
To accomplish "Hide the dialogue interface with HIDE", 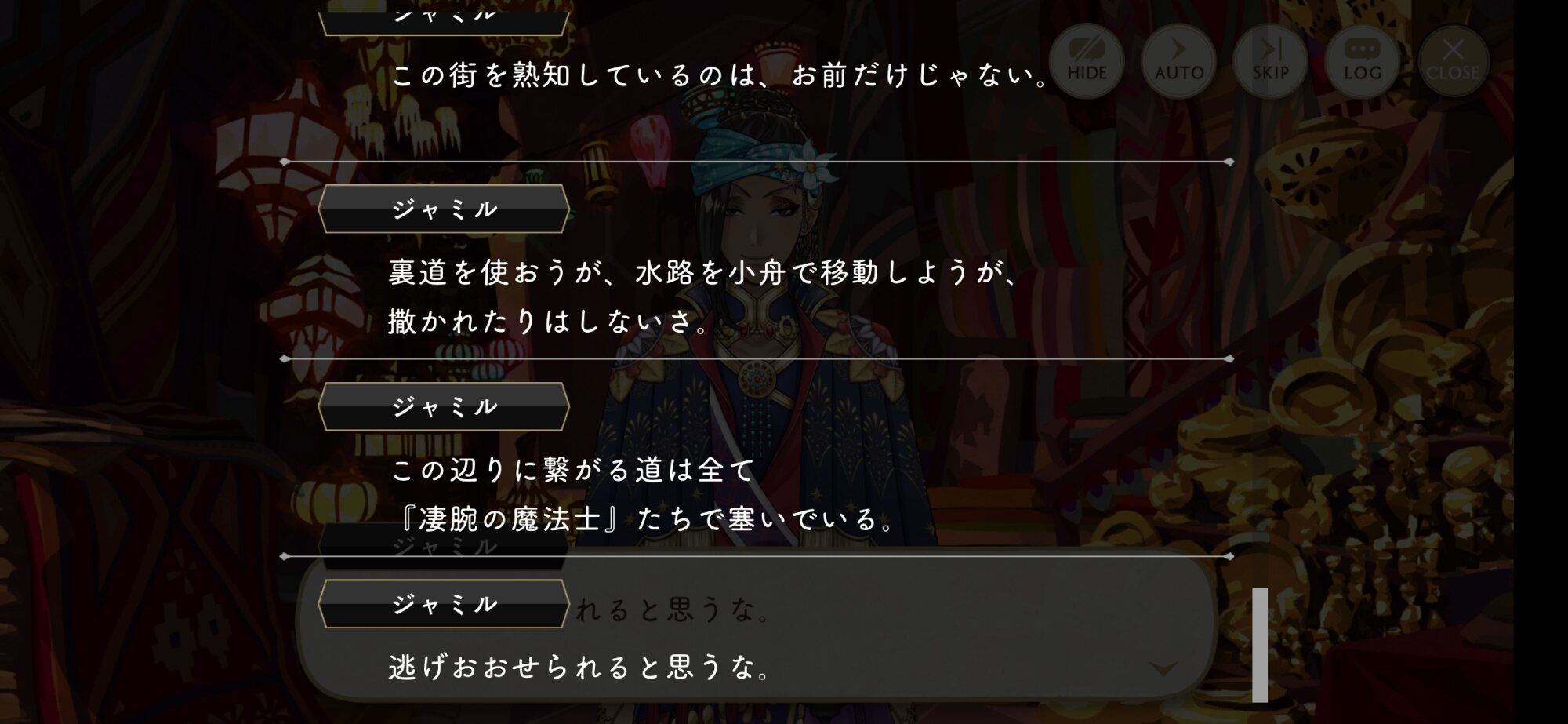I will 1087,60.
